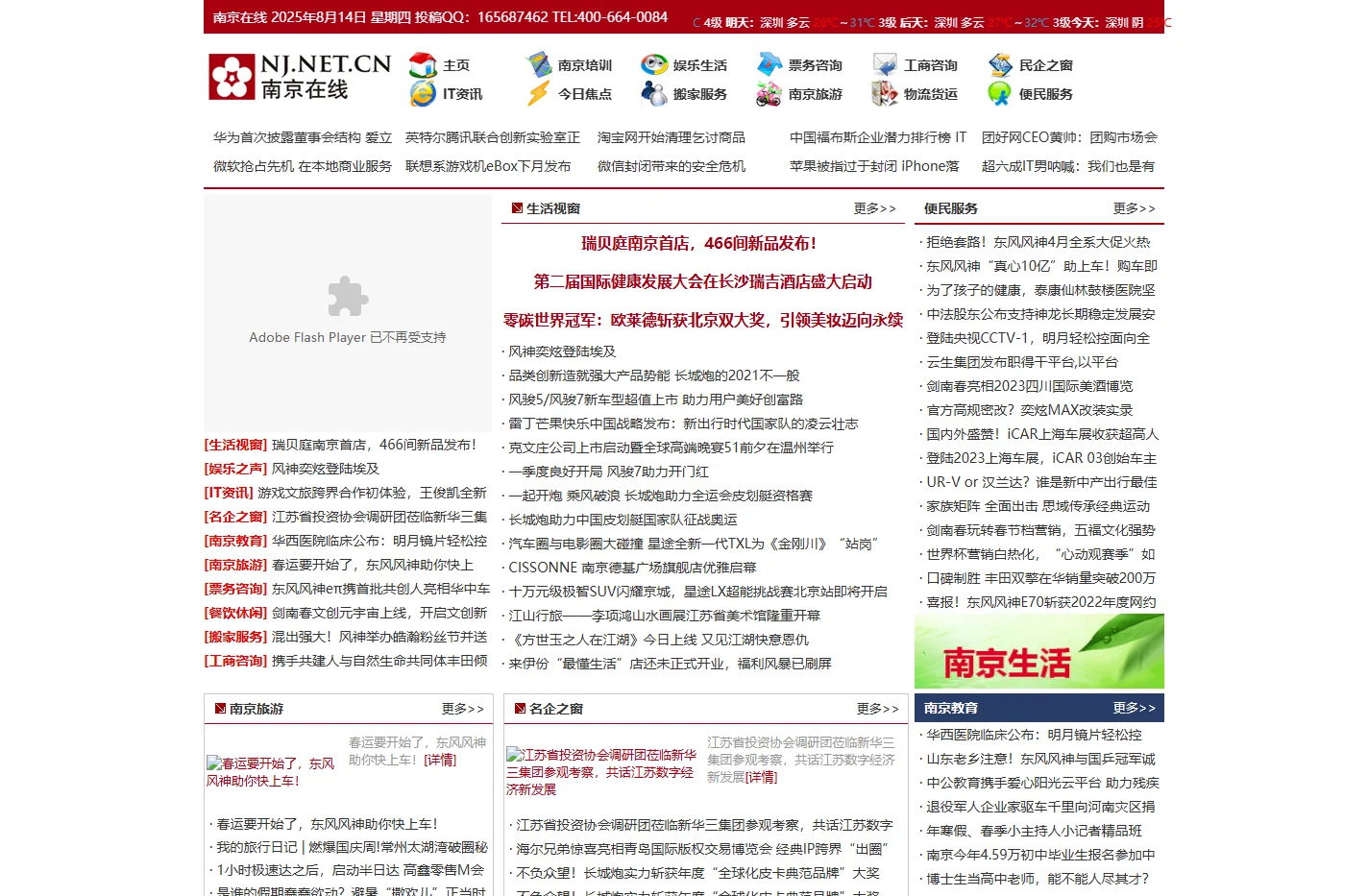Open CISSONNE 南京德基广场旗舰店优雅启幕 article
The image size is (1368, 896).
pos(632,568)
